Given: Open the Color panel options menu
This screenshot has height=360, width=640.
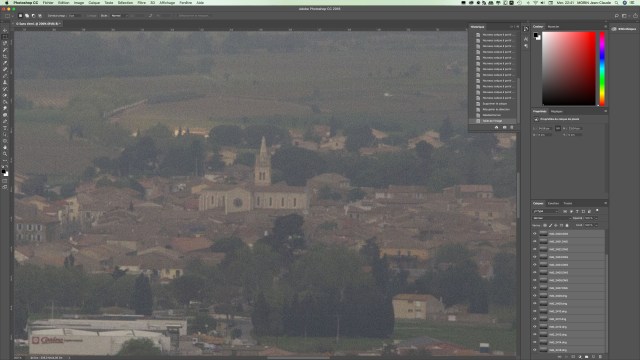Looking at the screenshot, I should pos(606,27).
